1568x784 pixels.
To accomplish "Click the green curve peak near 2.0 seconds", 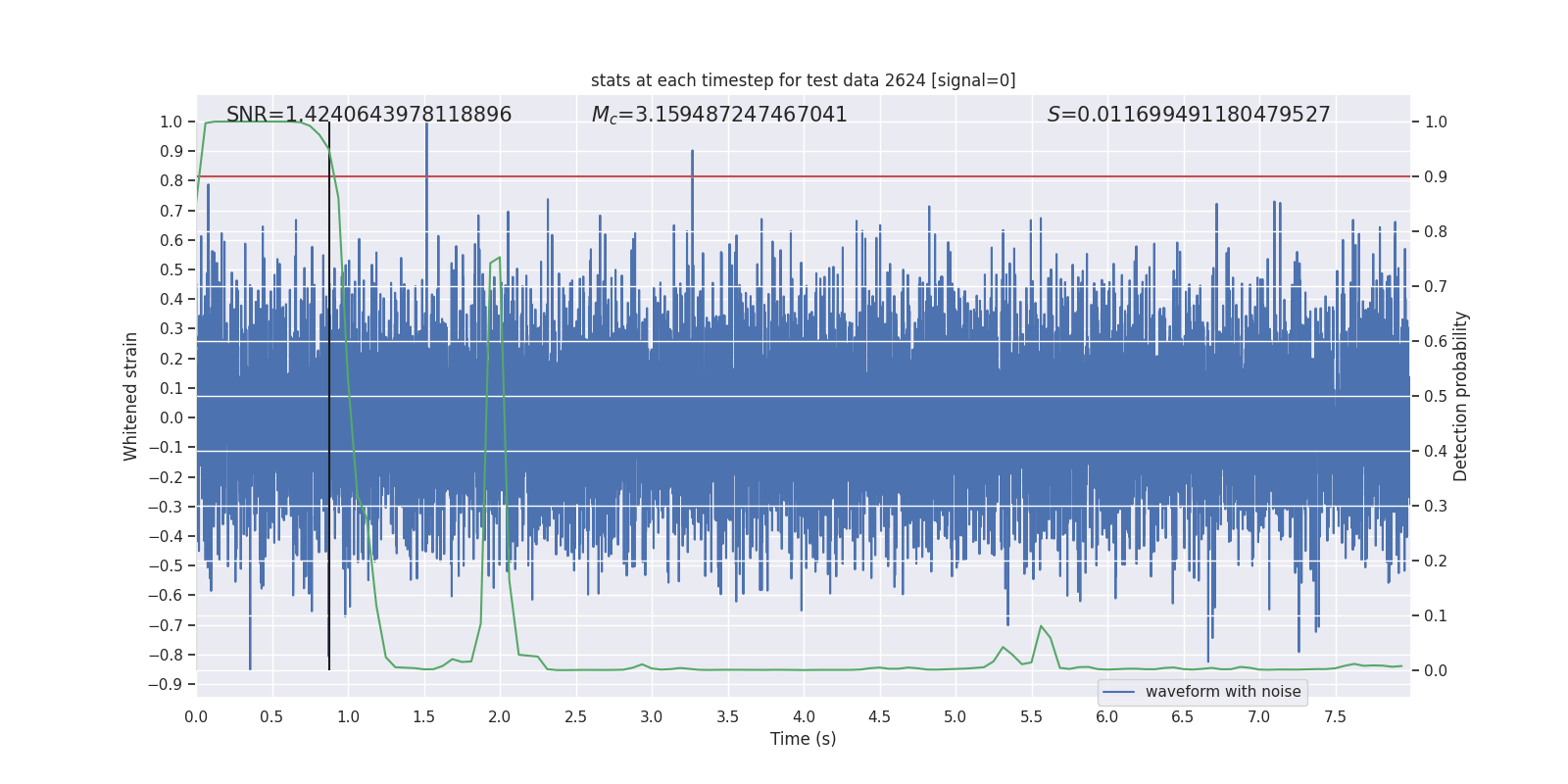I will tap(499, 259).
